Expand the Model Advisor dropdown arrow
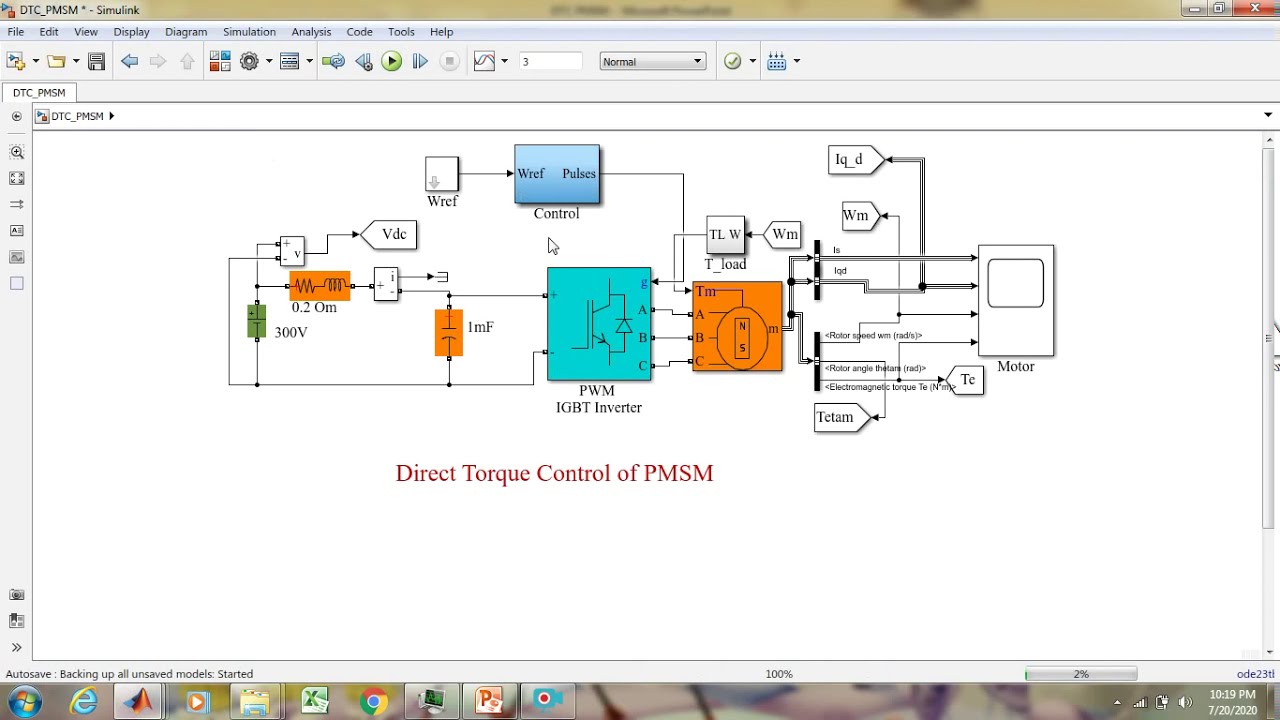This screenshot has width=1280, height=720. pyautogui.click(x=752, y=61)
